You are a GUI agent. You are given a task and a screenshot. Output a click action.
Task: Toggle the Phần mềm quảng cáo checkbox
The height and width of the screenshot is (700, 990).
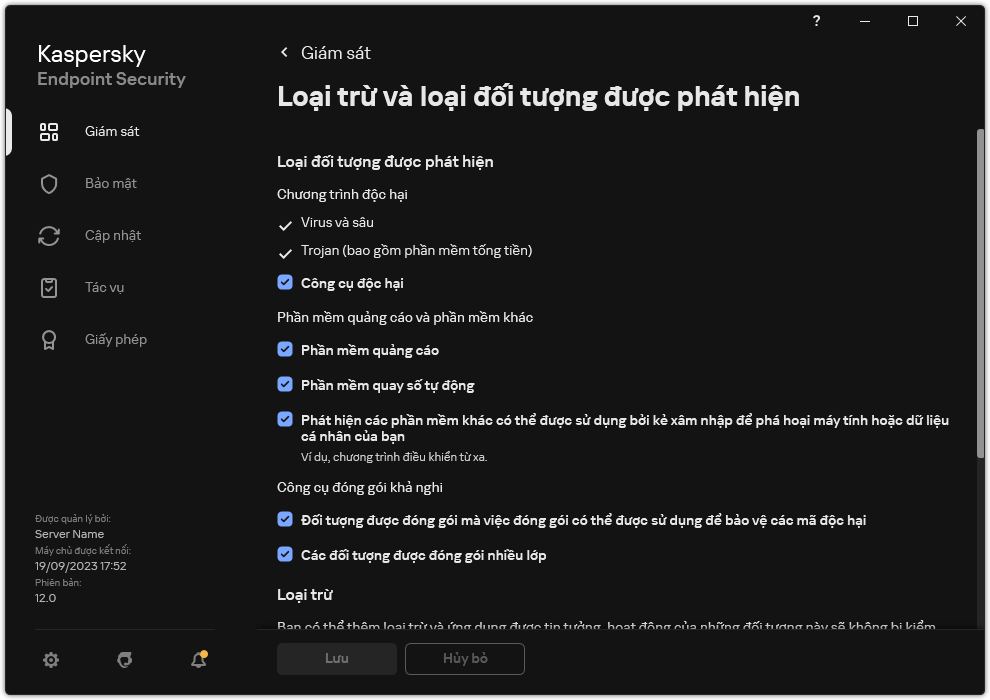[285, 350]
